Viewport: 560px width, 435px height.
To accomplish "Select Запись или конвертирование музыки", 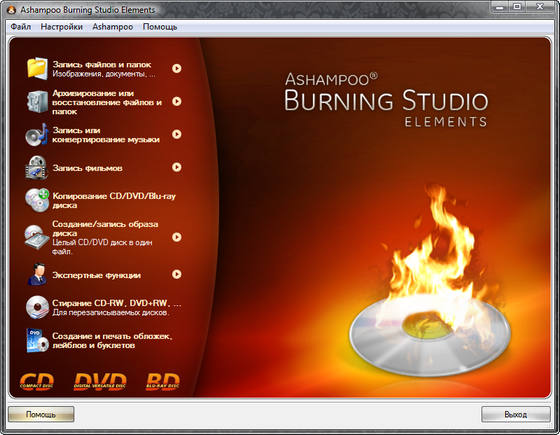I will (x=106, y=135).
